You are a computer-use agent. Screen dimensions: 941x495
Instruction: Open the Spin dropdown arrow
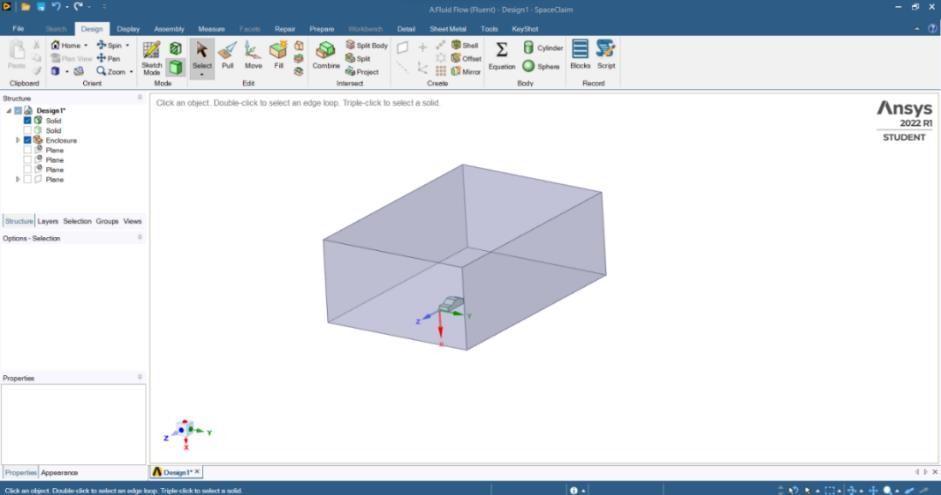127,46
